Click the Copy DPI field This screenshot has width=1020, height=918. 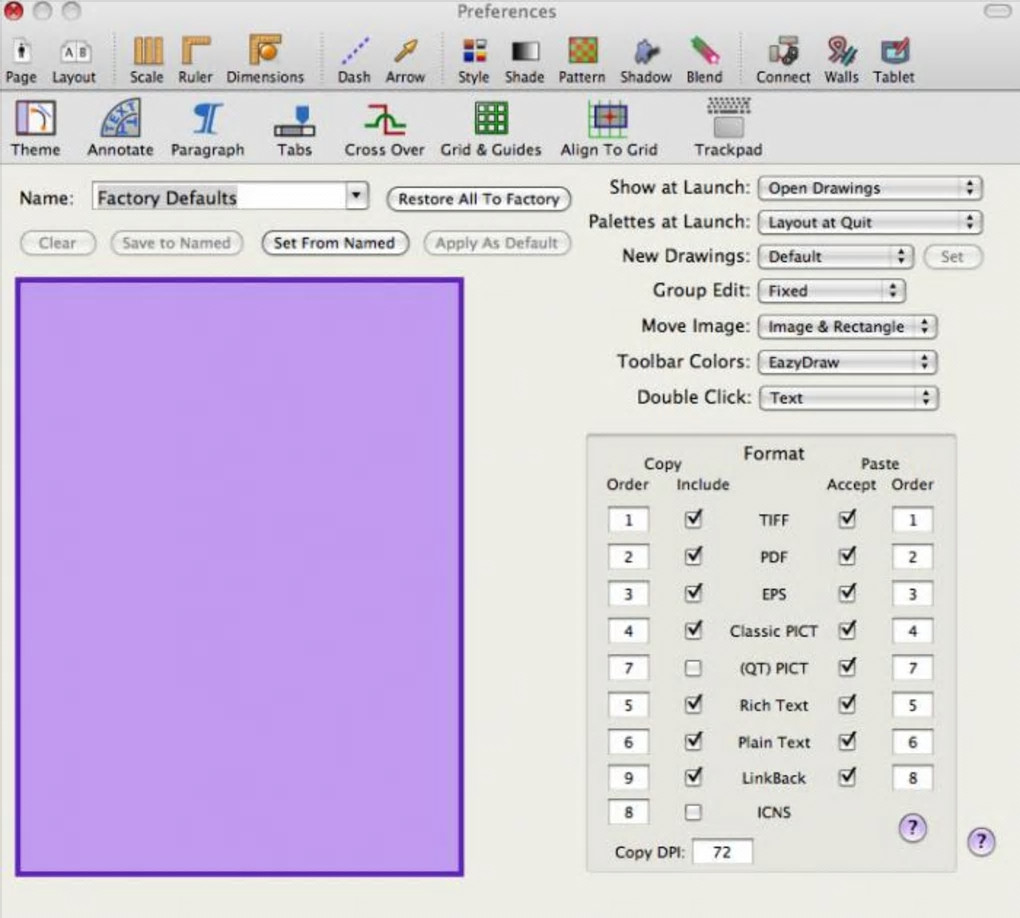(x=722, y=852)
